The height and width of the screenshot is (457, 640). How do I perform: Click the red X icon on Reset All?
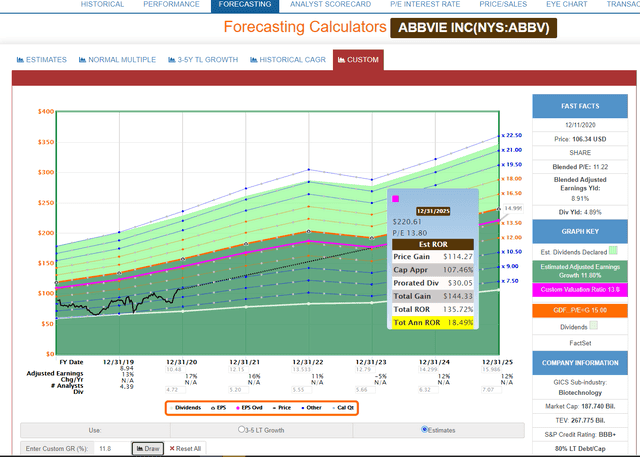click(x=172, y=448)
